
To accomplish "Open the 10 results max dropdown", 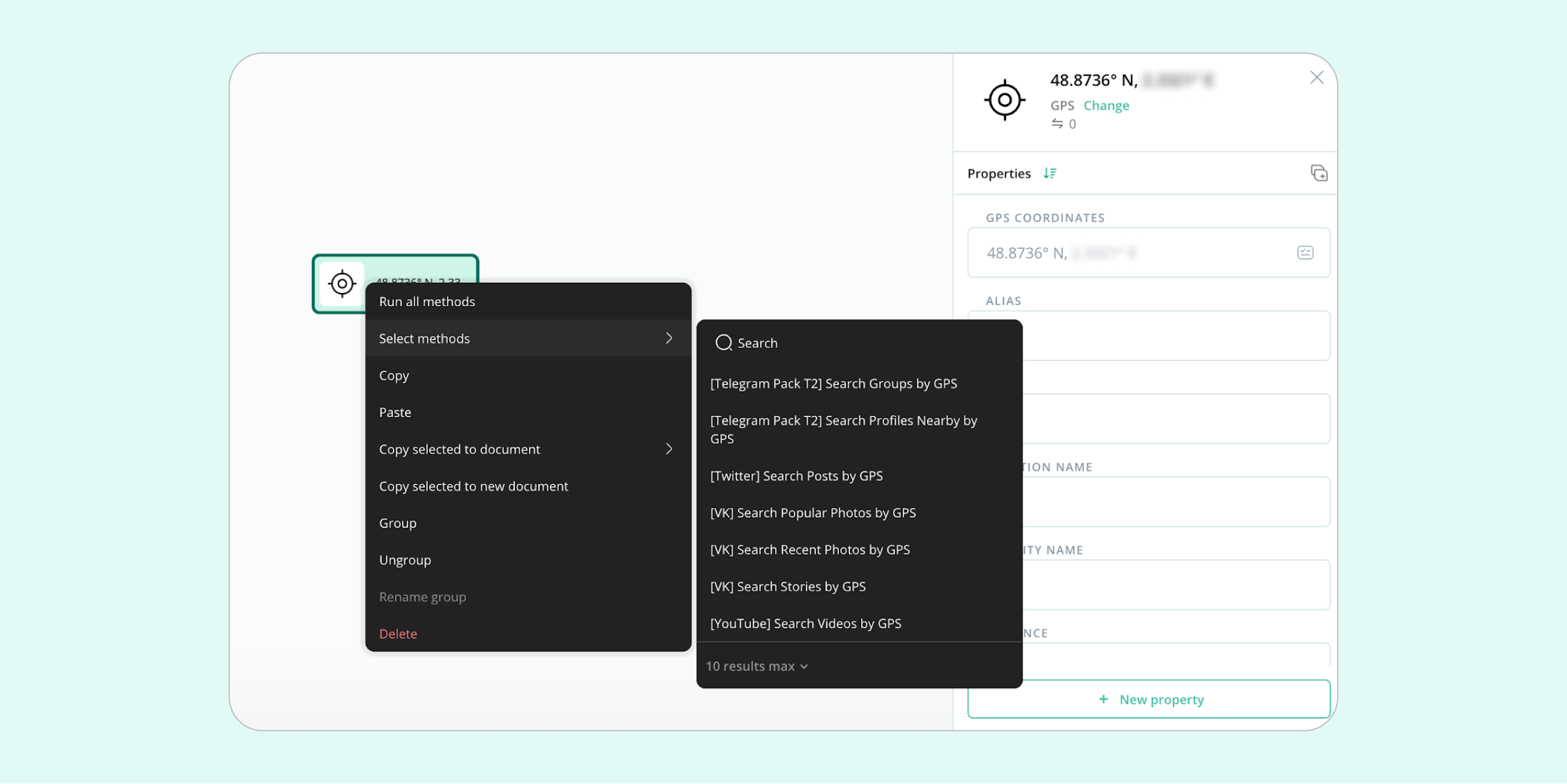I will tap(757, 666).
